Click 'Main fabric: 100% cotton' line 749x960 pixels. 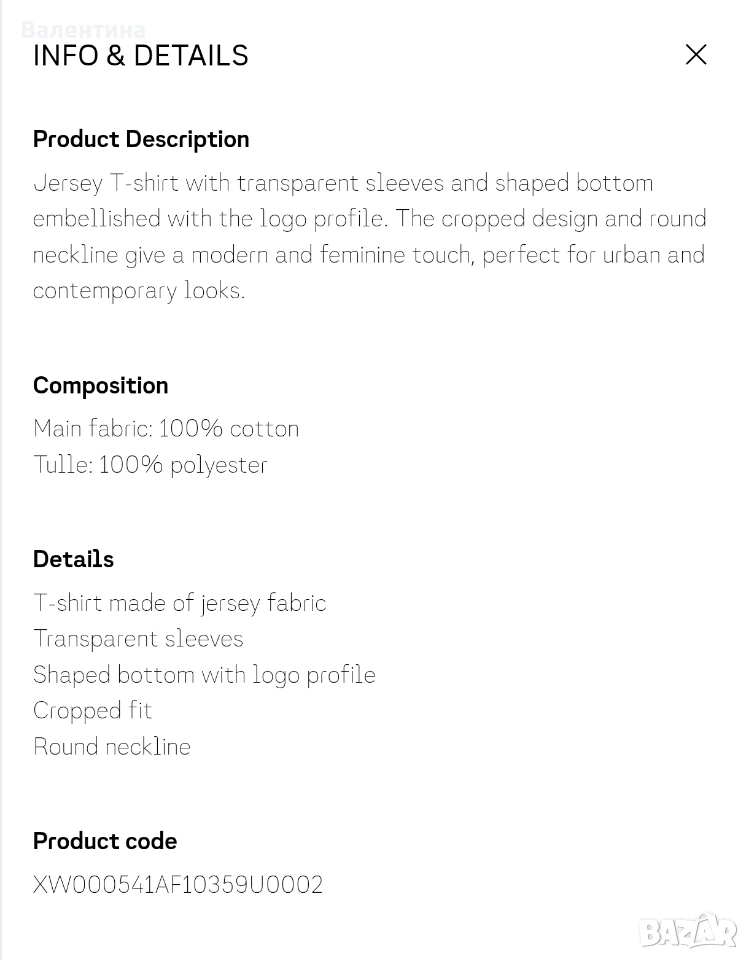point(166,429)
